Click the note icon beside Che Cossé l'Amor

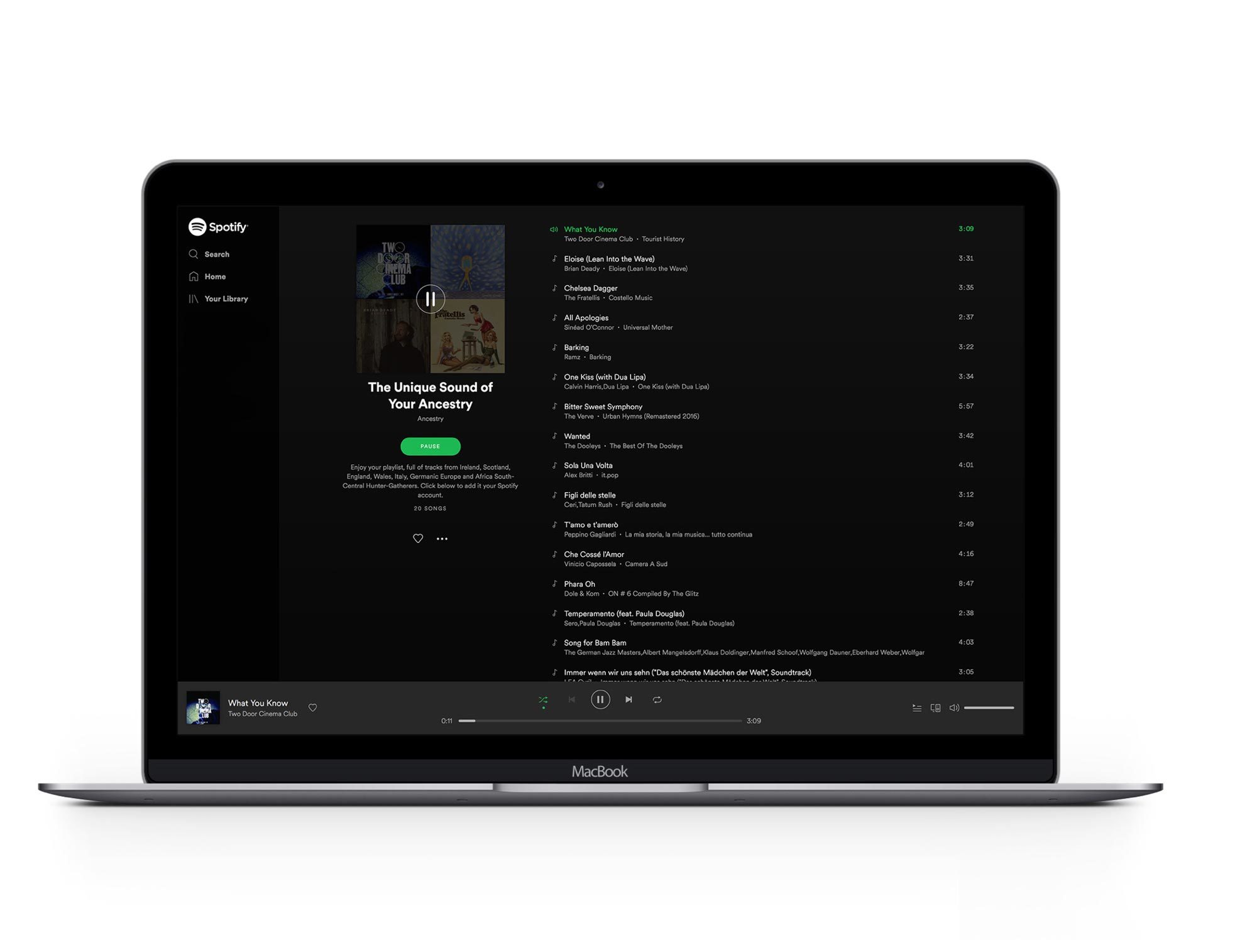pos(554,554)
